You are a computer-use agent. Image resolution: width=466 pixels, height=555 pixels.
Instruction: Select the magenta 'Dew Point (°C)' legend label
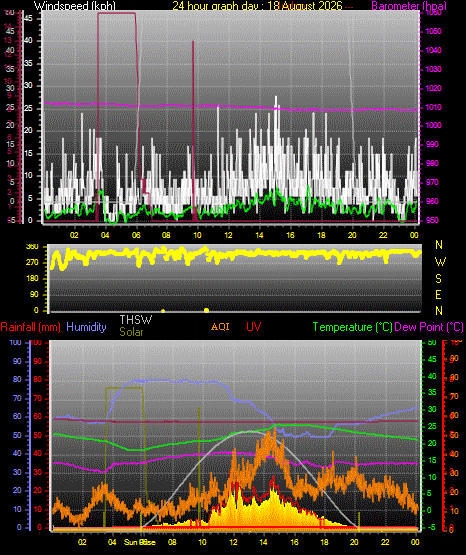429,327
